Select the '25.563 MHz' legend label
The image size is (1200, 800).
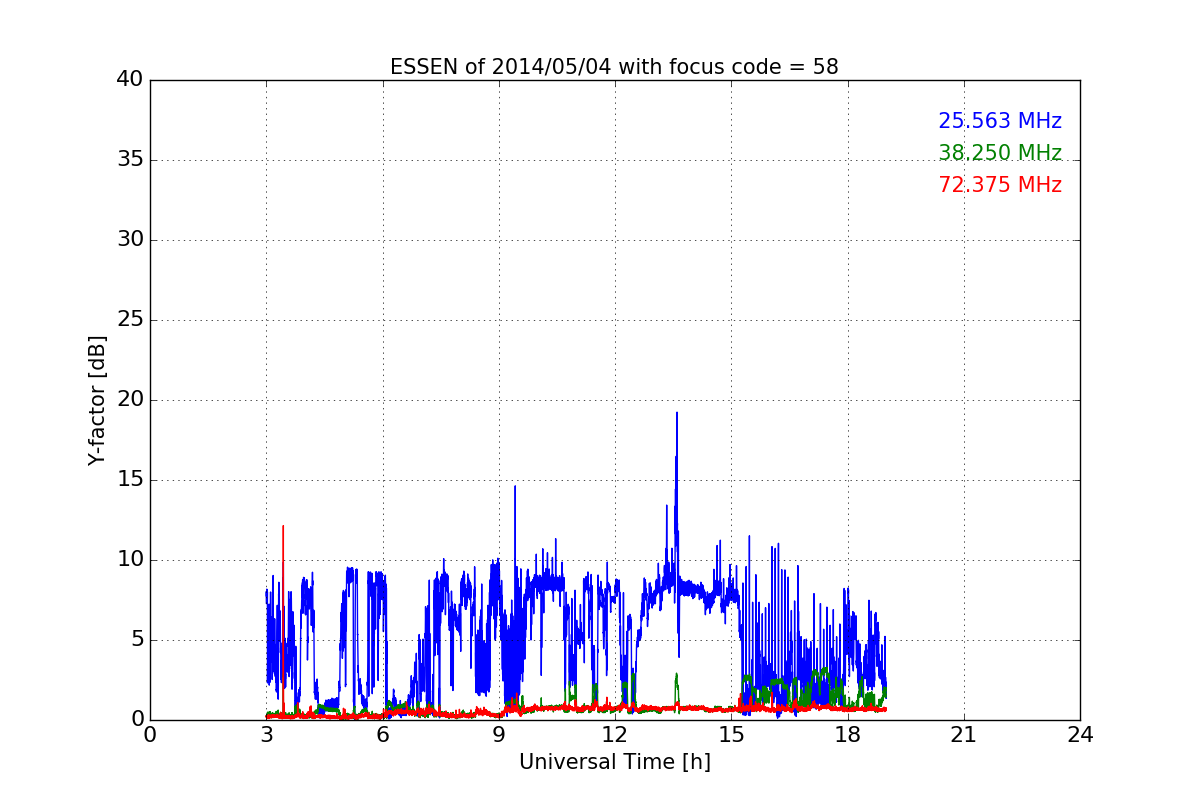pos(1000,121)
